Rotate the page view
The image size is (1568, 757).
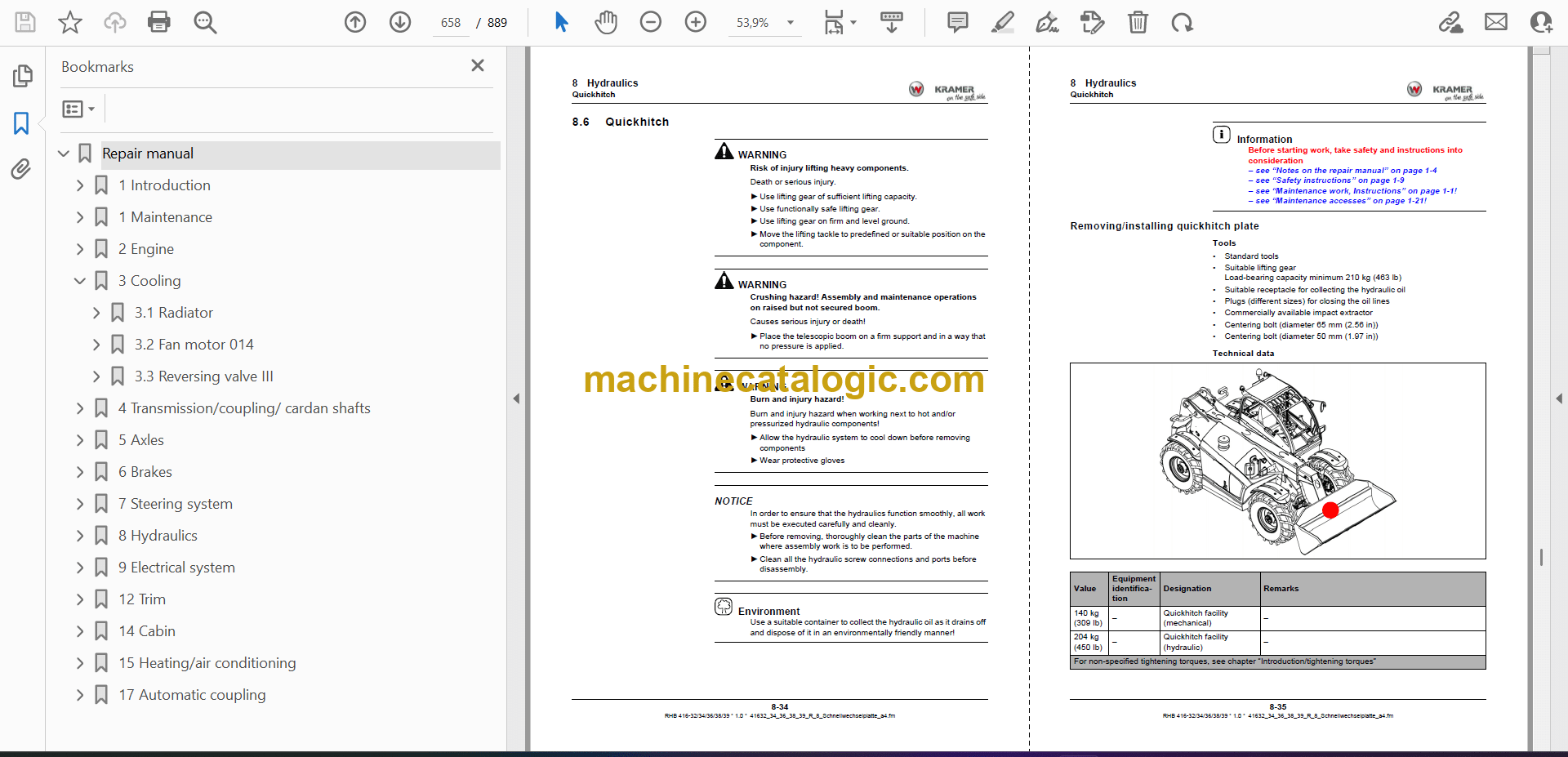pos(1182,22)
